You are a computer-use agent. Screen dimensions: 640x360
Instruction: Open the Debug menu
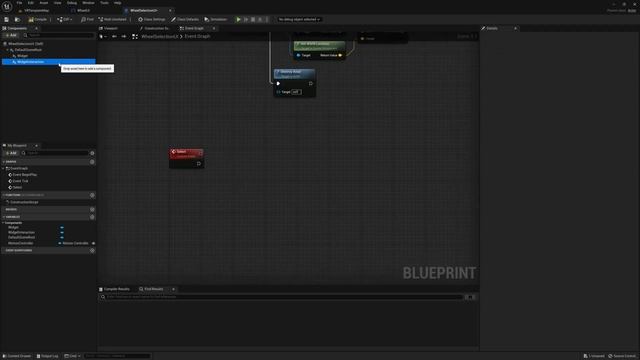(72, 3)
